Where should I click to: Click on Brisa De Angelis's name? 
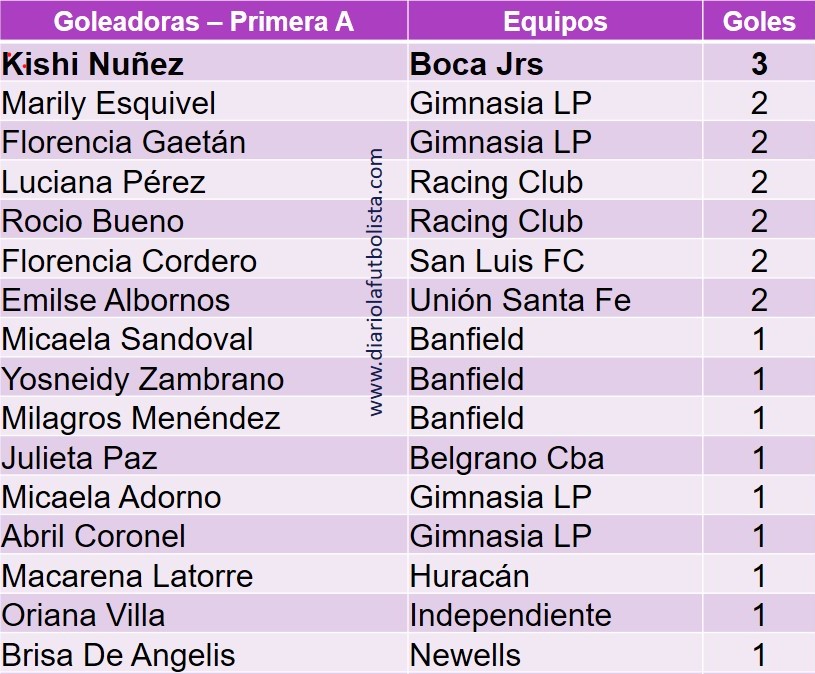[118, 655]
